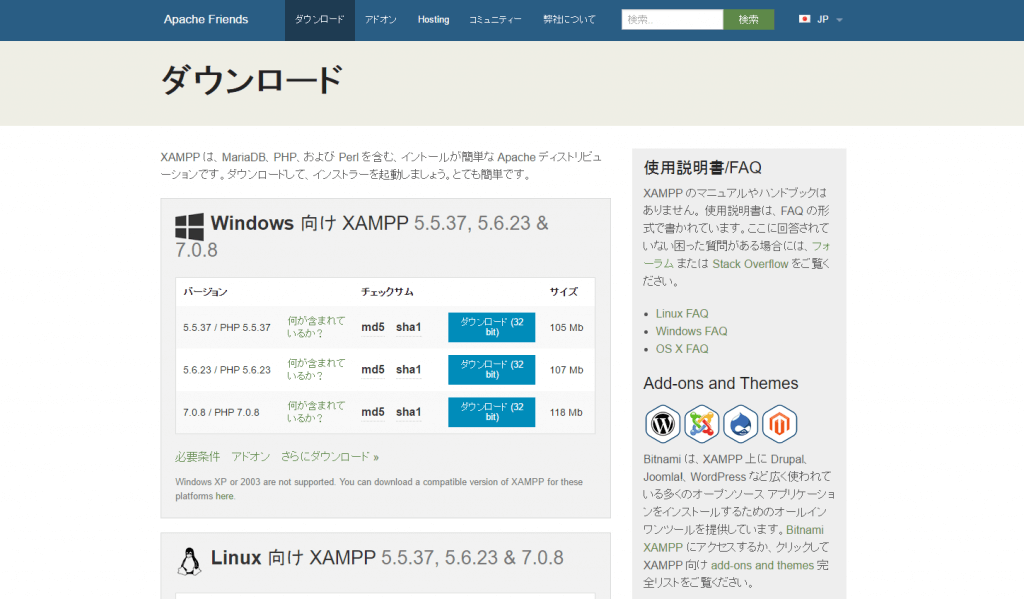The width and height of the screenshot is (1024, 599).
Task: Select the Magento add-on icon
Action: [x=779, y=423]
